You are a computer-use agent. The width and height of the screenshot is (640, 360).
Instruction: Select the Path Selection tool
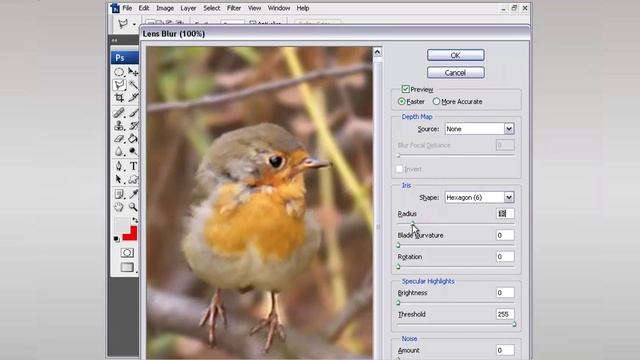[119, 179]
